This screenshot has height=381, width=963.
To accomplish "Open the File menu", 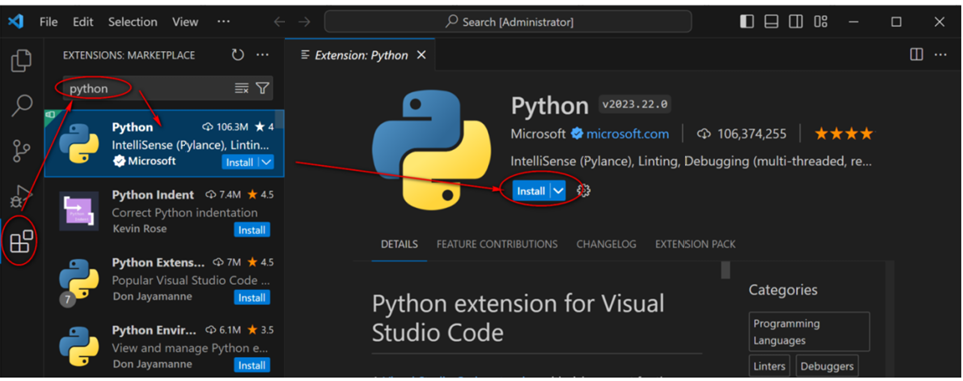I will (x=49, y=22).
